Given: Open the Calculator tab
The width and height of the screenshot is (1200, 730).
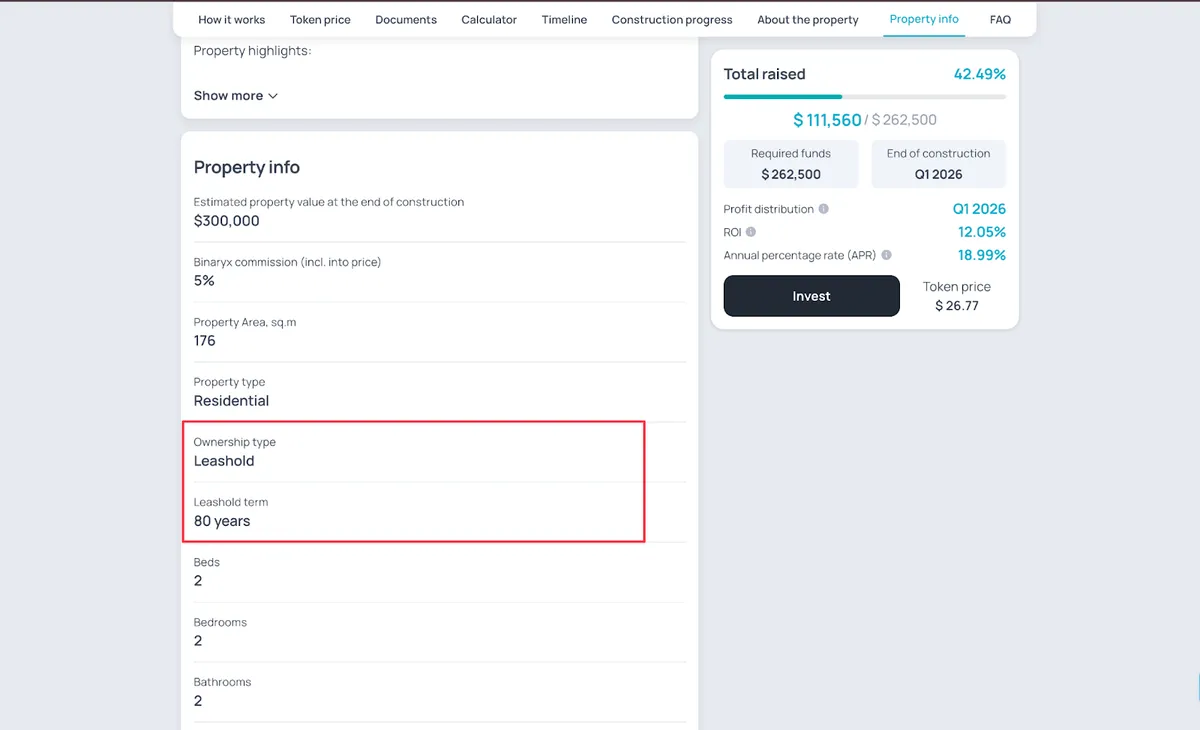Looking at the screenshot, I should click(489, 19).
